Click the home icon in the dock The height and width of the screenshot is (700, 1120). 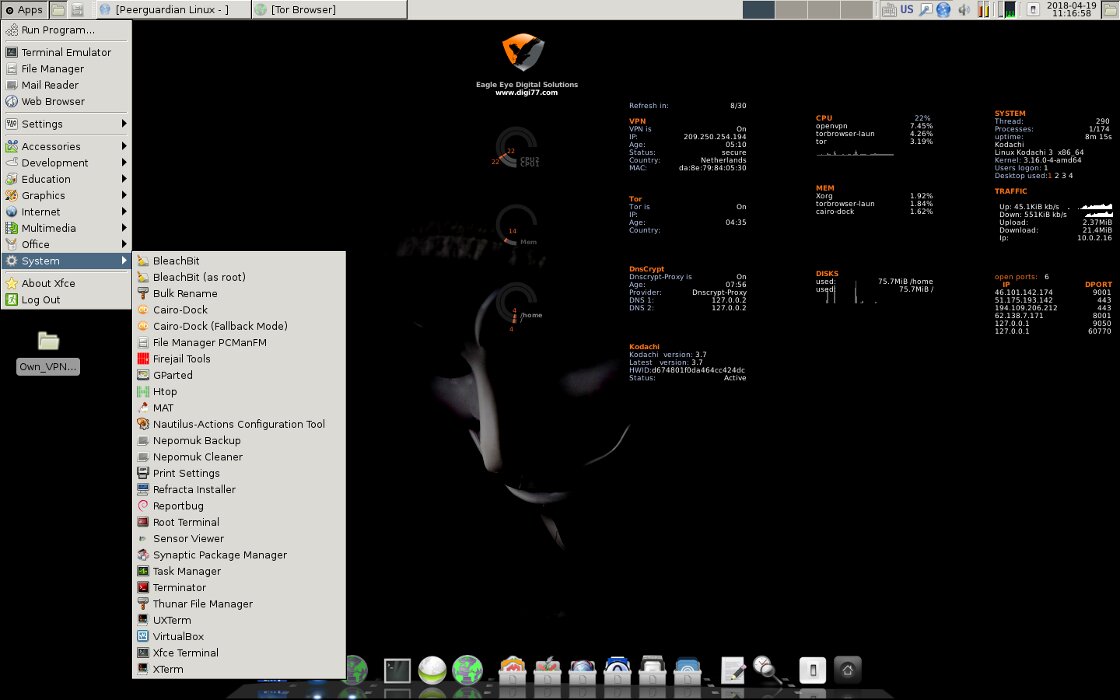coord(847,670)
